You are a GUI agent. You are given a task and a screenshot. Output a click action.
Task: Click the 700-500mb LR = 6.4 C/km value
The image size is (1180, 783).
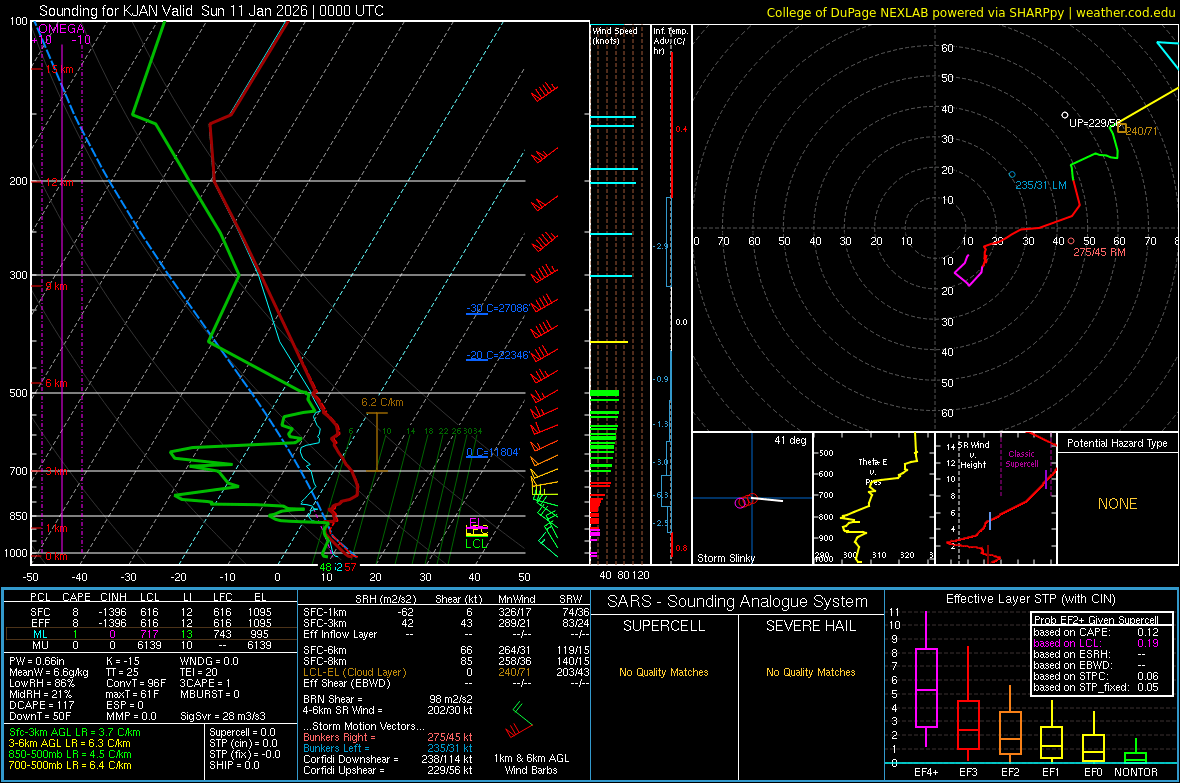(x=70, y=765)
